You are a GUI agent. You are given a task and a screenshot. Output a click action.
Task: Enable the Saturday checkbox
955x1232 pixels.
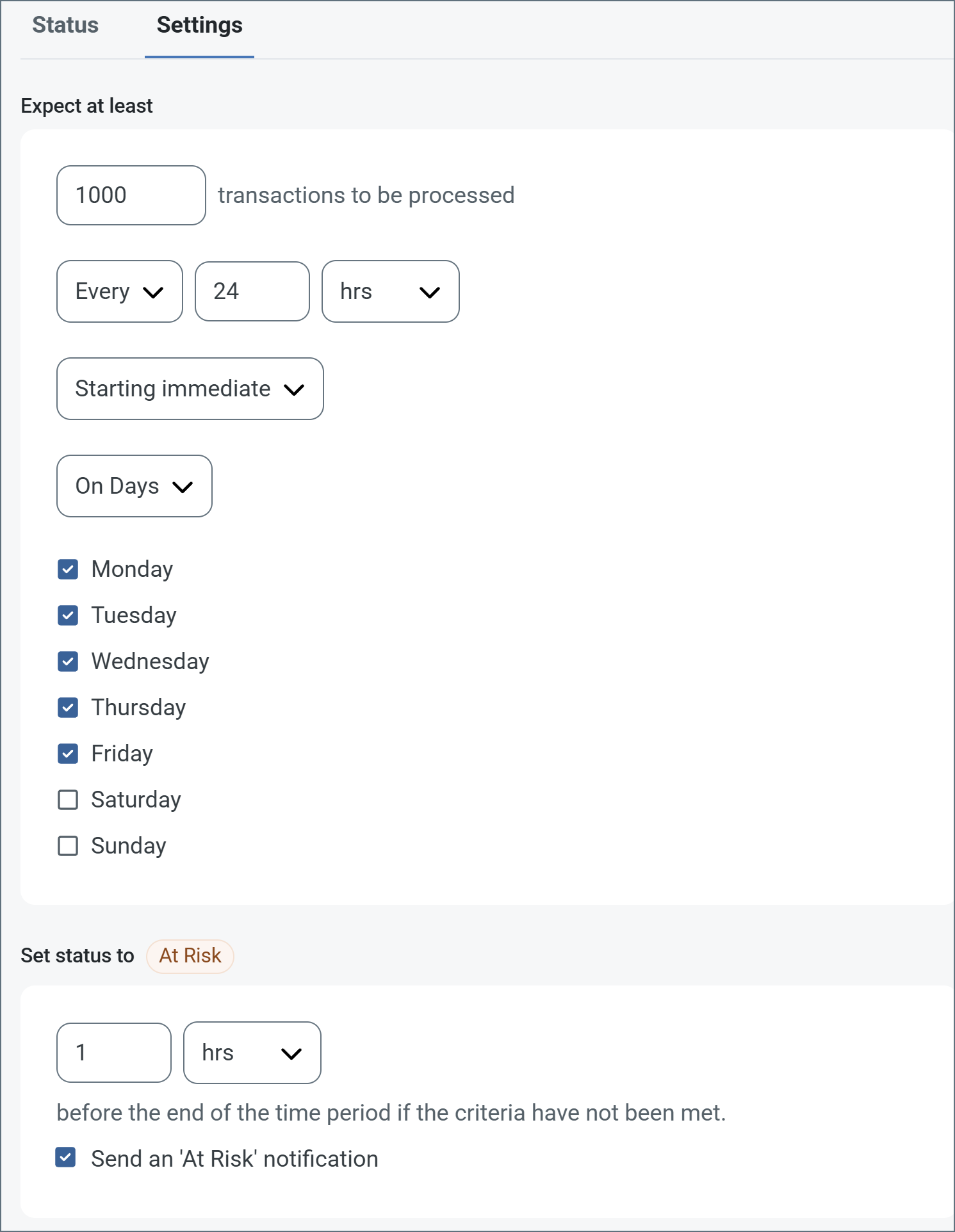pos(68,800)
